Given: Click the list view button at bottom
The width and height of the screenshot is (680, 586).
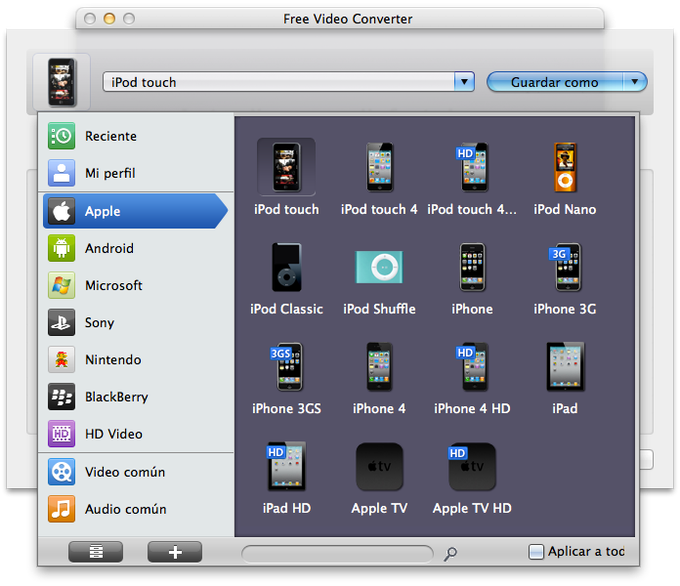Looking at the screenshot, I should point(96,552).
